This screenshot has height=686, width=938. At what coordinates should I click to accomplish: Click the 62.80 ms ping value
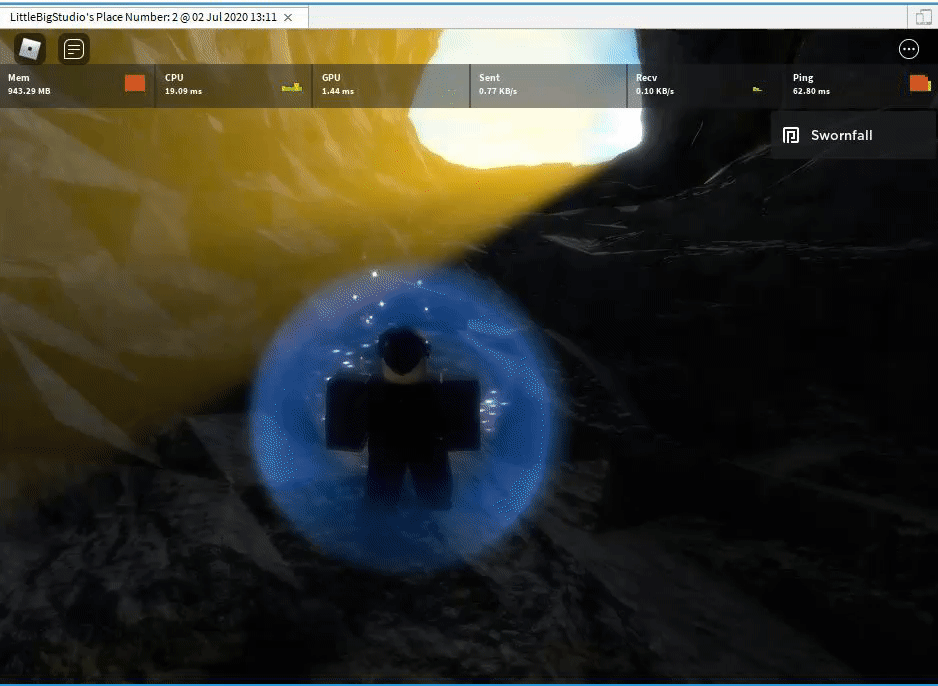pyautogui.click(x=811, y=92)
